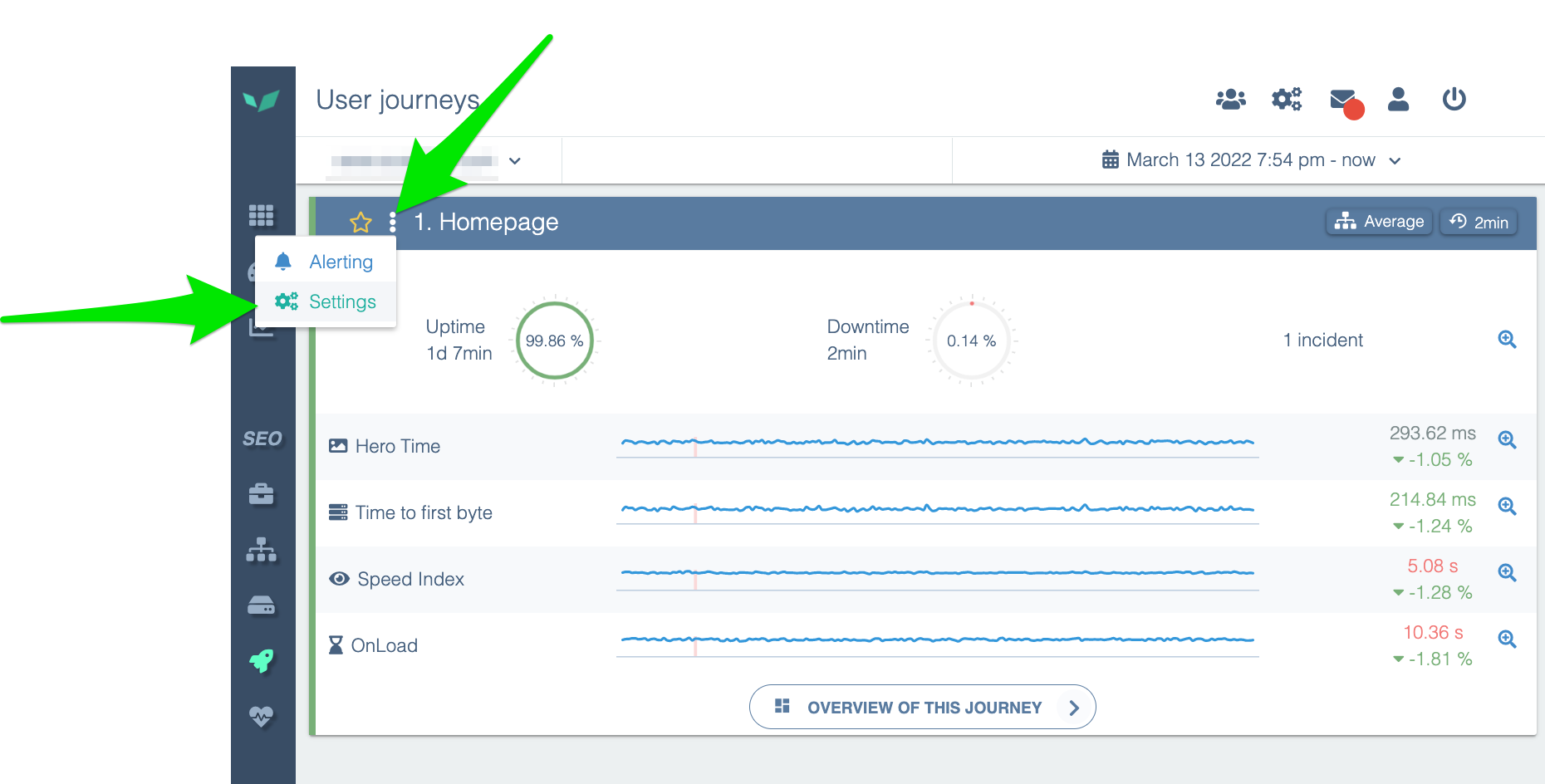Viewport: 1545px width, 784px height.
Task: Open the team users icon in header
Action: 1230,100
